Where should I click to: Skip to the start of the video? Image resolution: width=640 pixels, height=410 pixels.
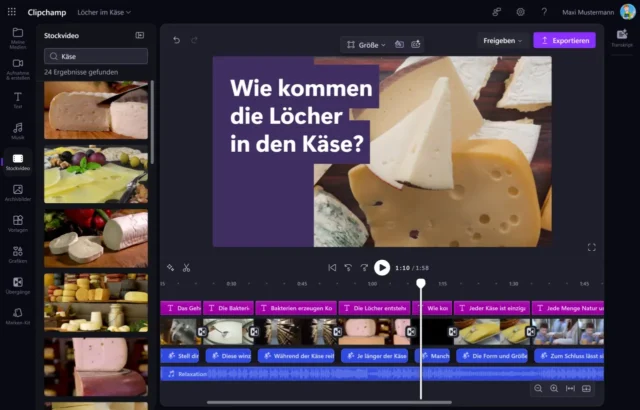pyautogui.click(x=332, y=268)
